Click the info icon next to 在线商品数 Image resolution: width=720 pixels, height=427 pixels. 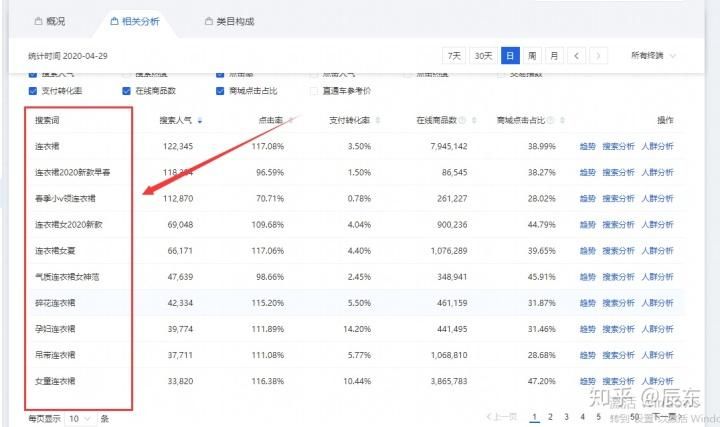[x=462, y=120]
